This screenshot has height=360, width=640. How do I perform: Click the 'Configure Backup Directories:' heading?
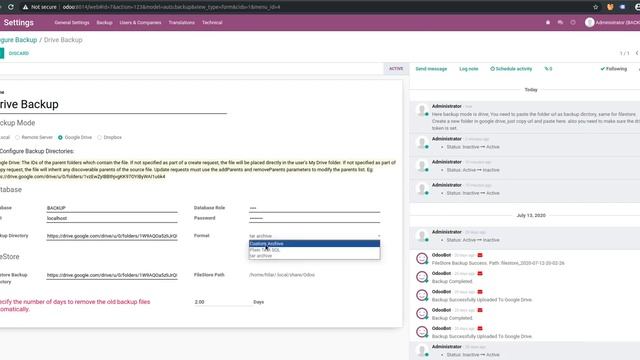[x=37, y=151]
